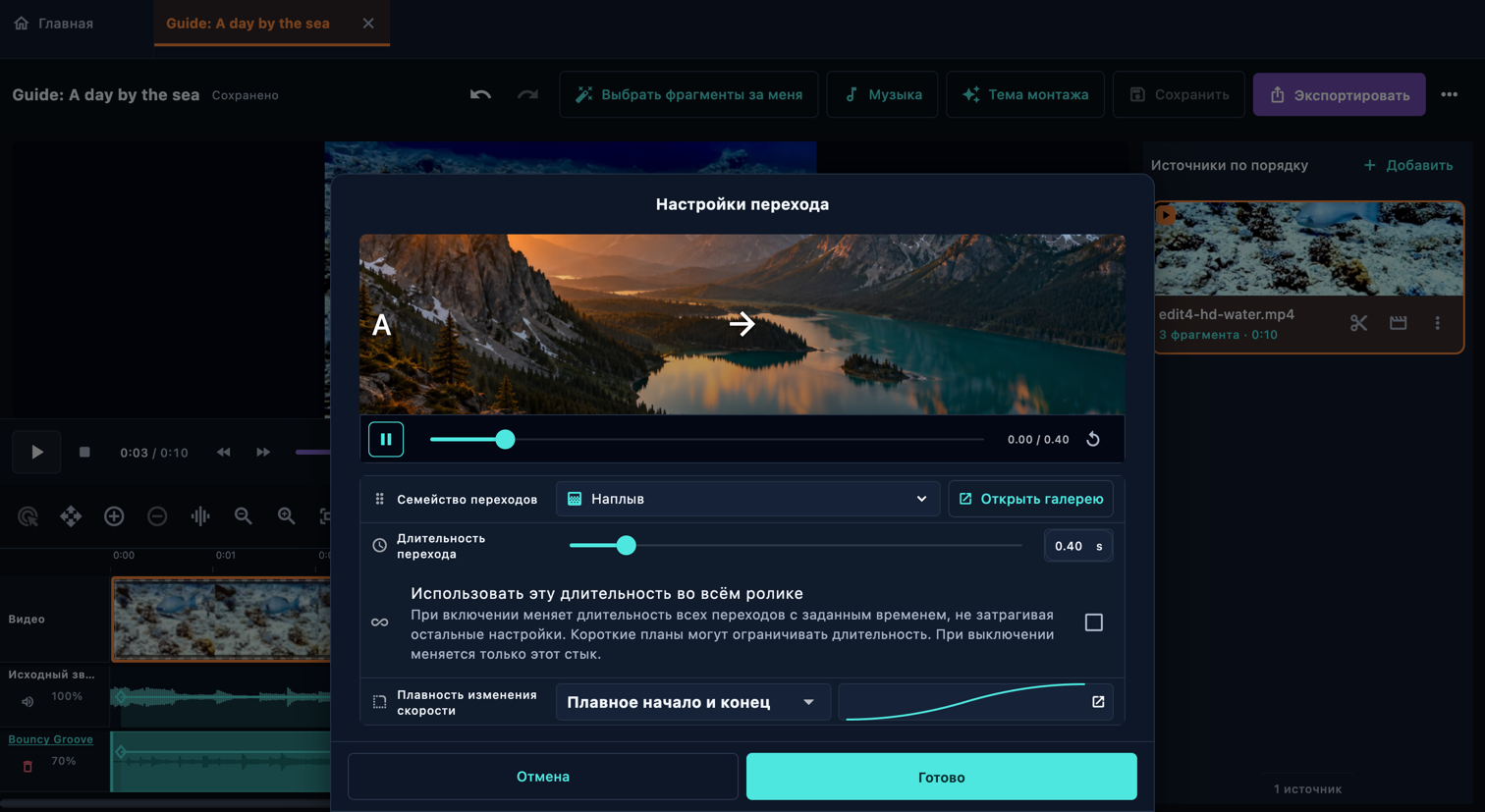Viewport: 1485px width, 812px height.
Task: Click the 3 фрагмента · 0:10 source info text
Action: point(1218,335)
